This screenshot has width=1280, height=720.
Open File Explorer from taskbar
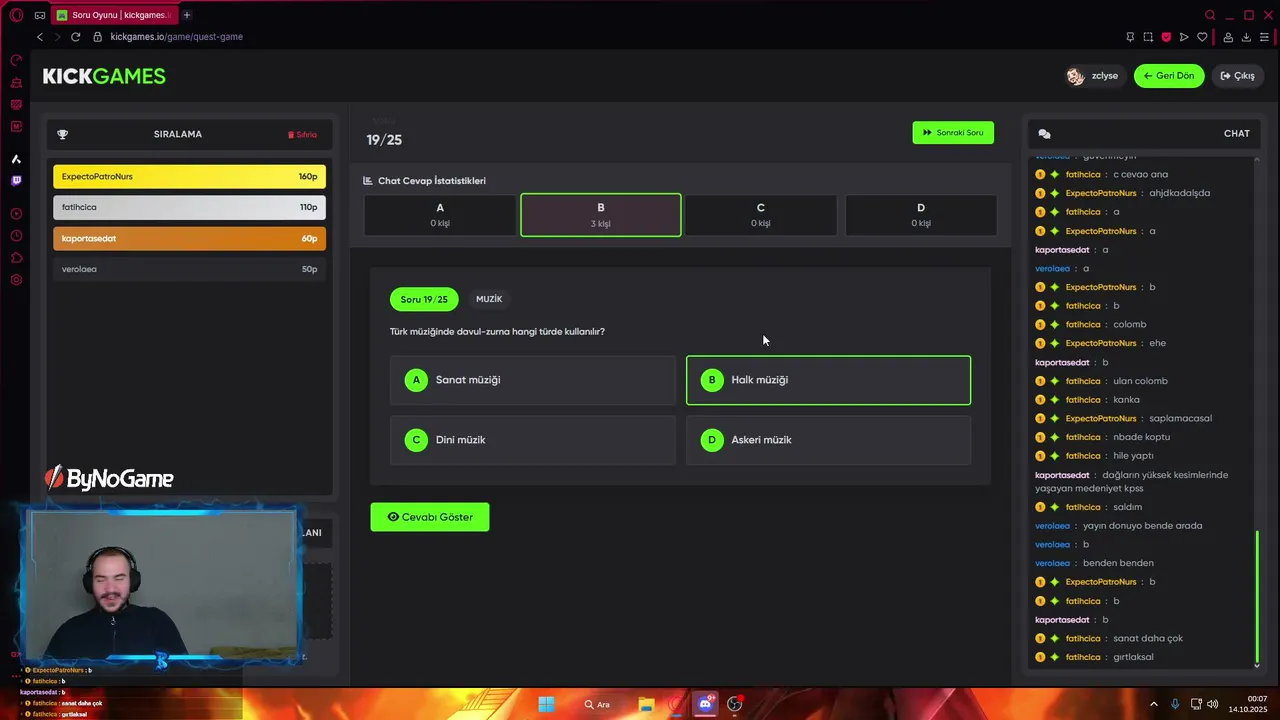[x=646, y=704]
